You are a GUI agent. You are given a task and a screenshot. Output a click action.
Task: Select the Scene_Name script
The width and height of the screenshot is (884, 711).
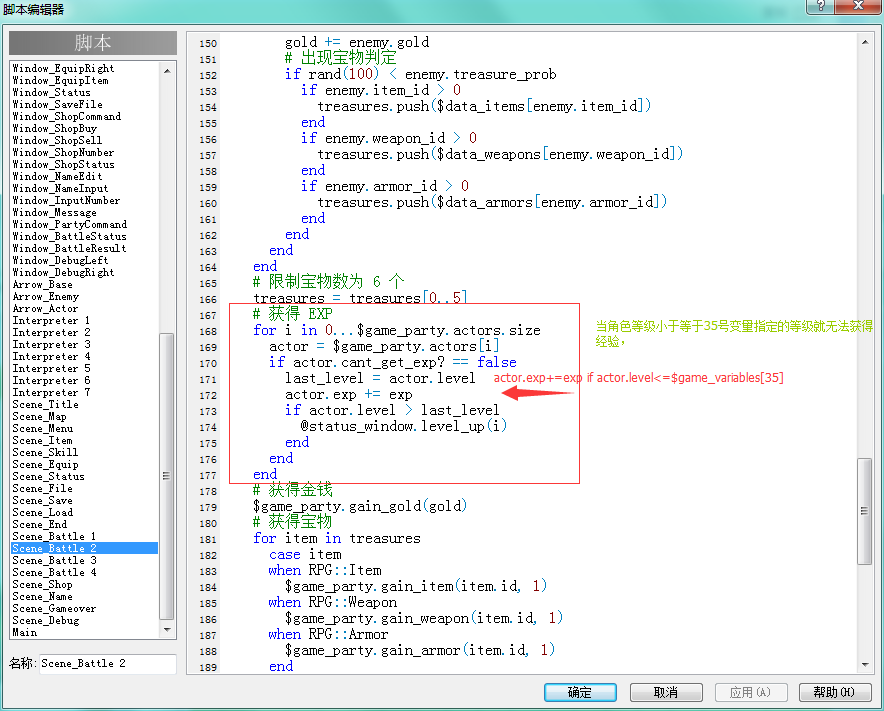[x=42, y=597]
